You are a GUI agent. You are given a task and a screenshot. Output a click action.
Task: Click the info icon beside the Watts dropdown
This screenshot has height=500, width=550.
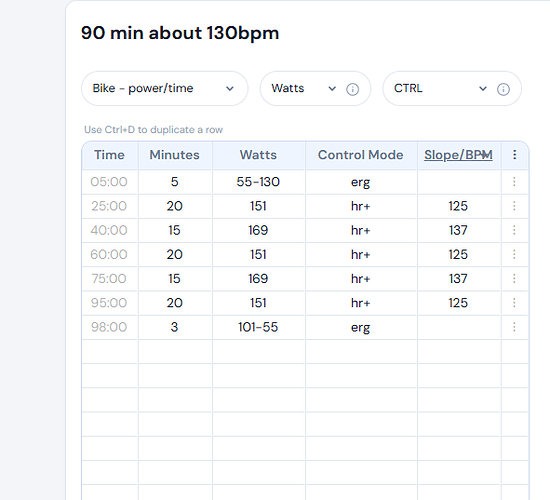(x=353, y=89)
